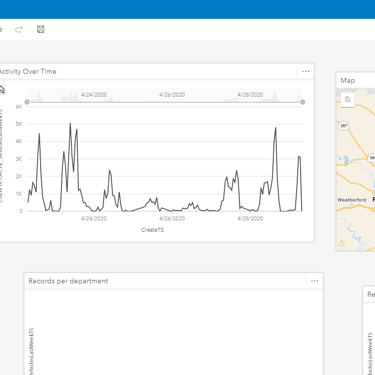375x375 pixels.
Task: Click the Weatherford label on the map
Action: 352,200
